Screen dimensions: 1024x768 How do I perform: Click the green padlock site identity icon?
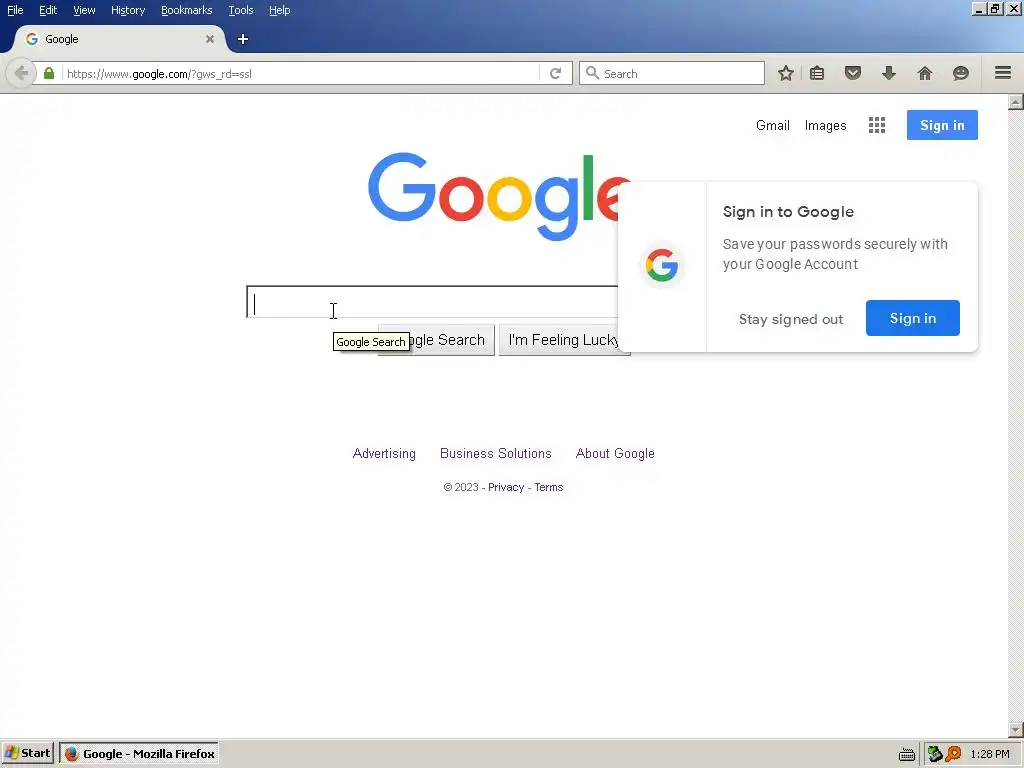[x=49, y=73]
